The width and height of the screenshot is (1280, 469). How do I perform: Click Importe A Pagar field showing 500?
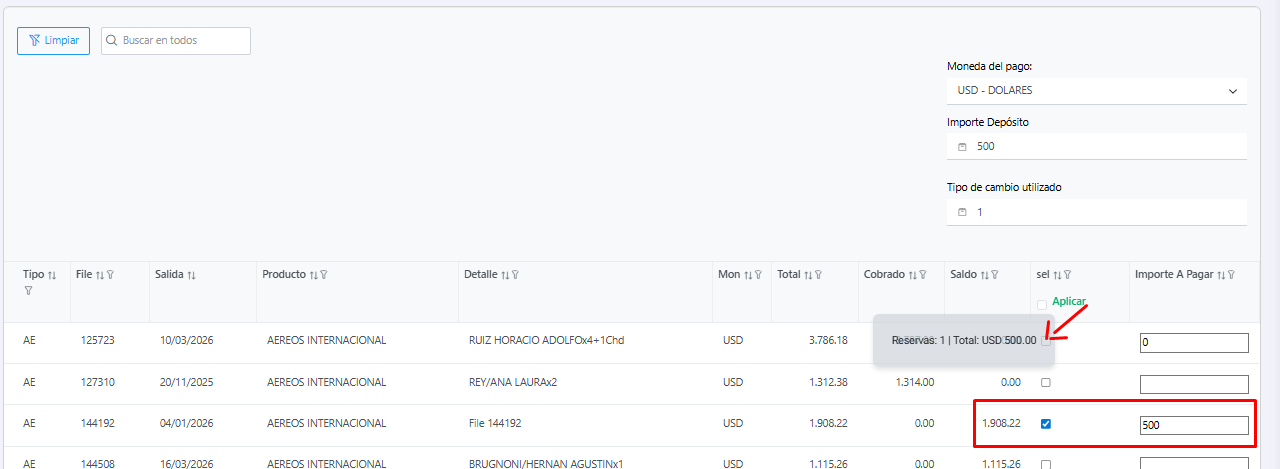(1194, 425)
